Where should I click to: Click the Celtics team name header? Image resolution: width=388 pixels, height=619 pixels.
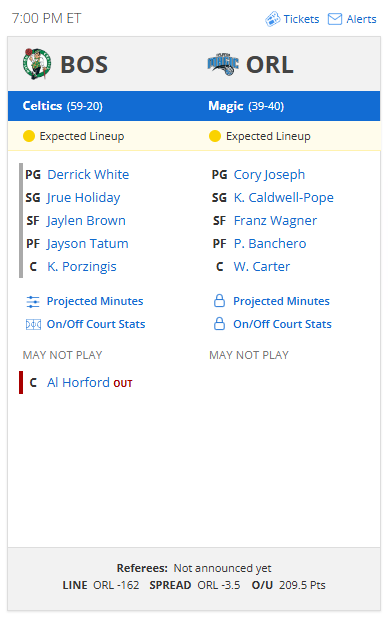tap(42, 106)
